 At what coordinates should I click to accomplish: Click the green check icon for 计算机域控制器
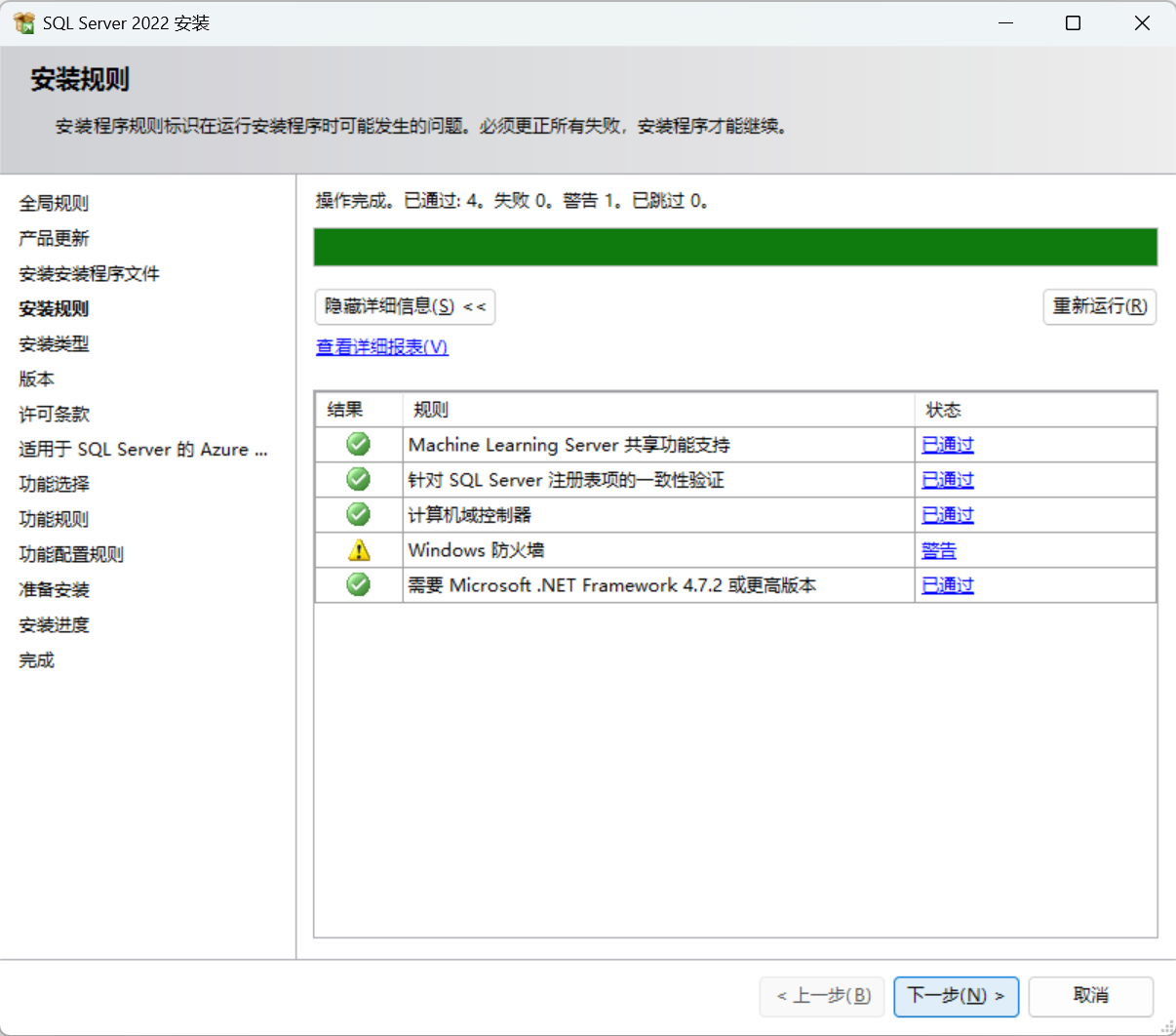[x=359, y=515]
